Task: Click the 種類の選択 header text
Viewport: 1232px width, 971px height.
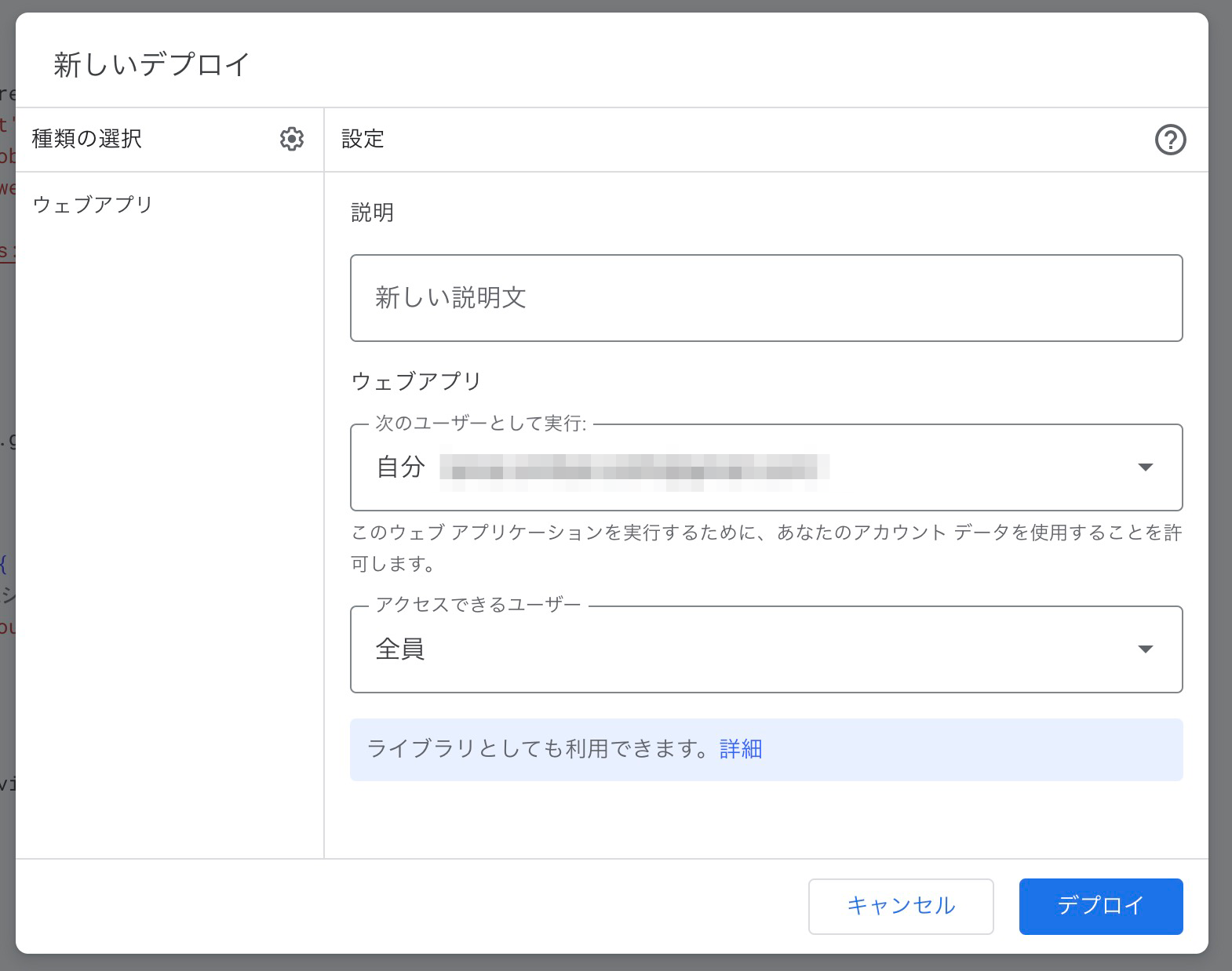Action: point(86,139)
